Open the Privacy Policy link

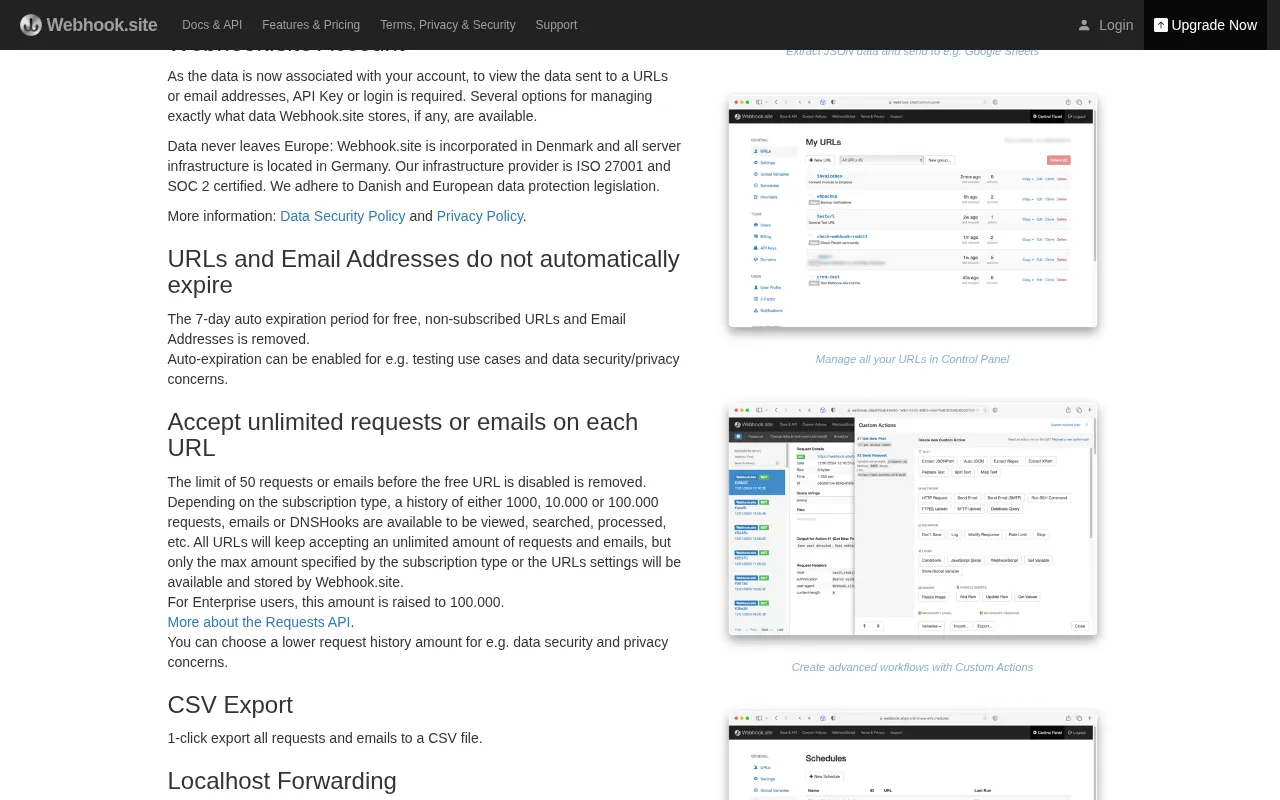click(x=480, y=216)
